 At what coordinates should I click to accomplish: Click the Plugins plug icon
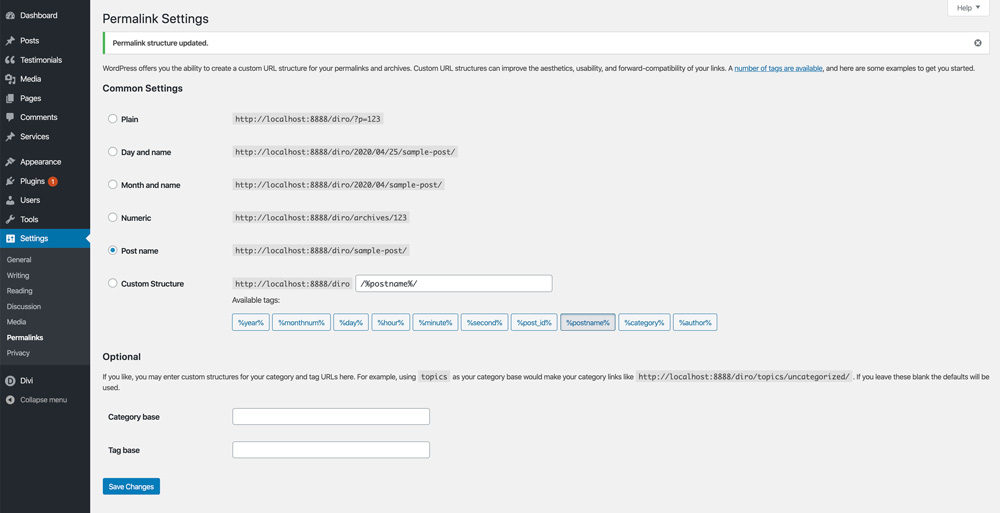[x=10, y=181]
